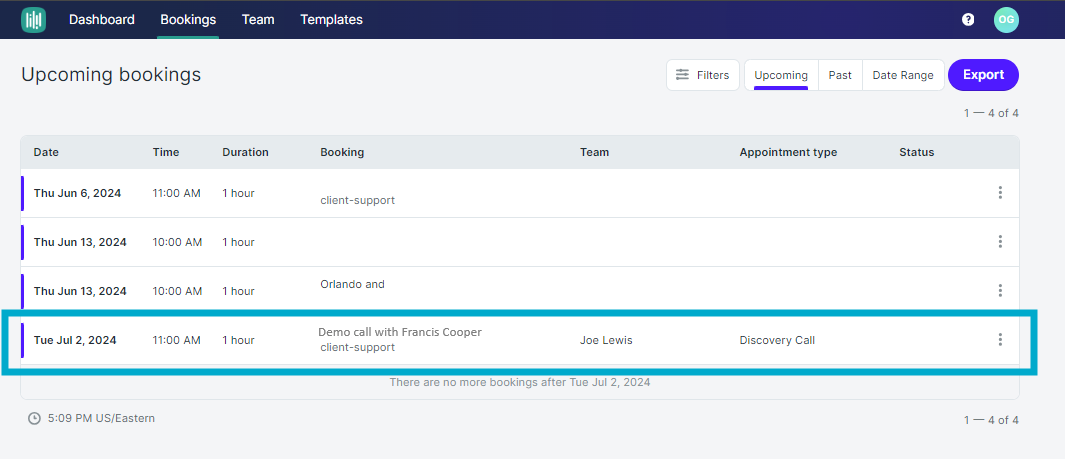
Task: Switch to the Past bookings tab
Action: (840, 75)
